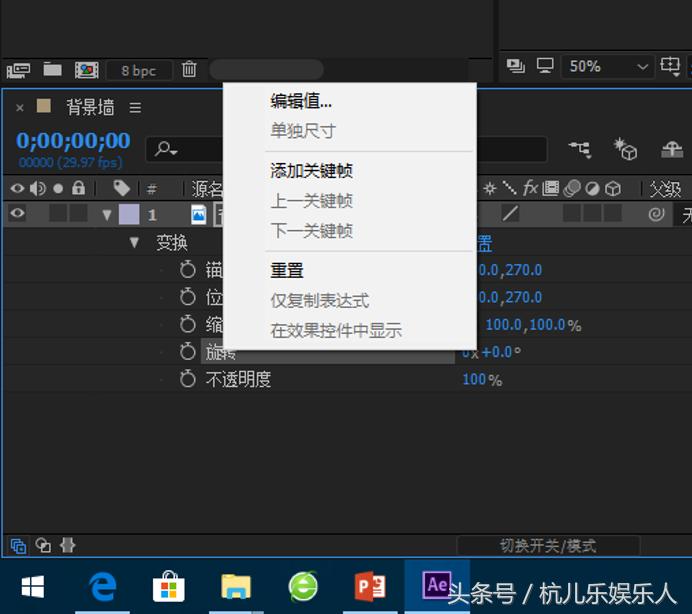Click the lock column header
The image size is (692, 614).
tap(79, 188)
